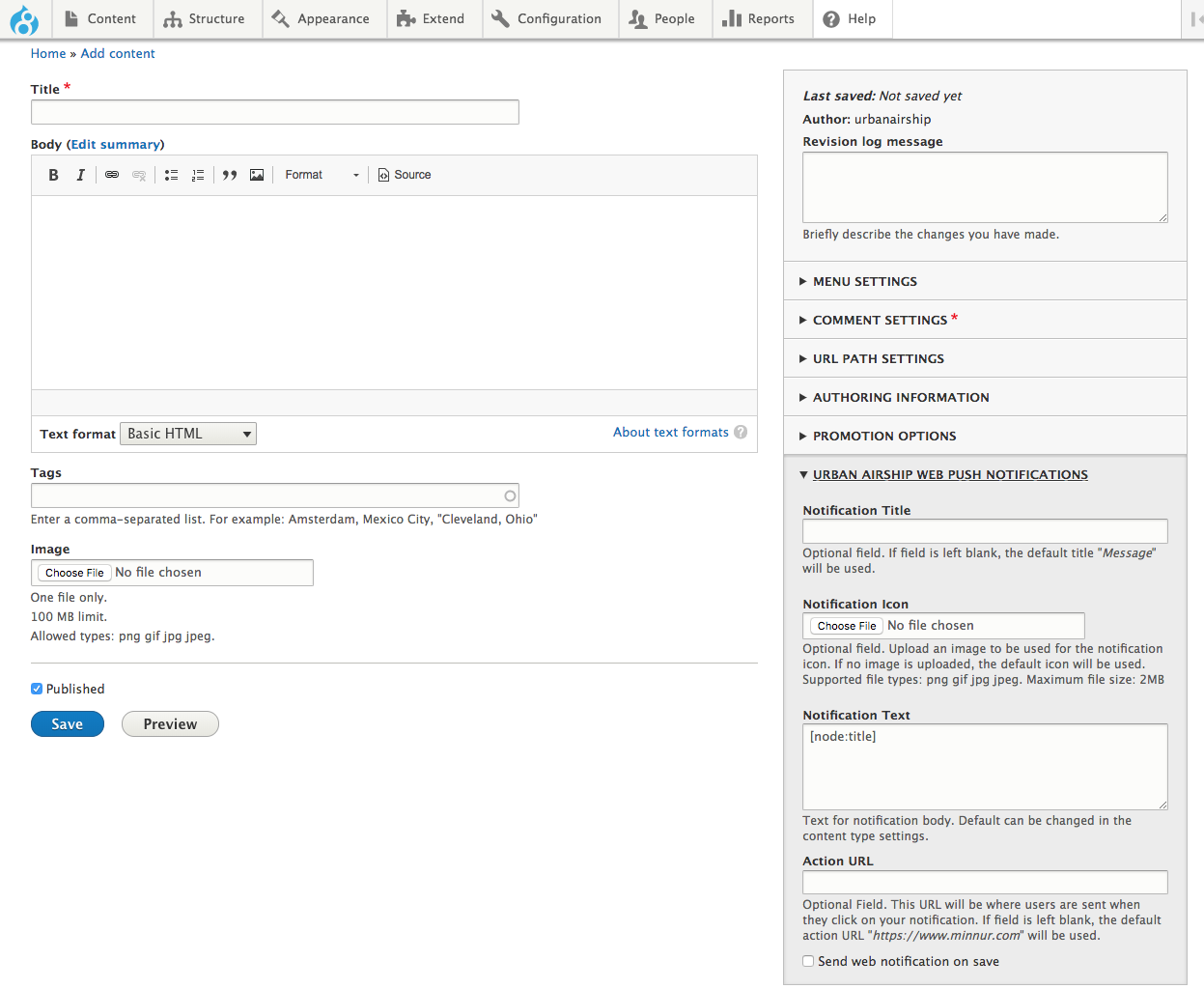Open the Configuration menu

tap(549, 18)
